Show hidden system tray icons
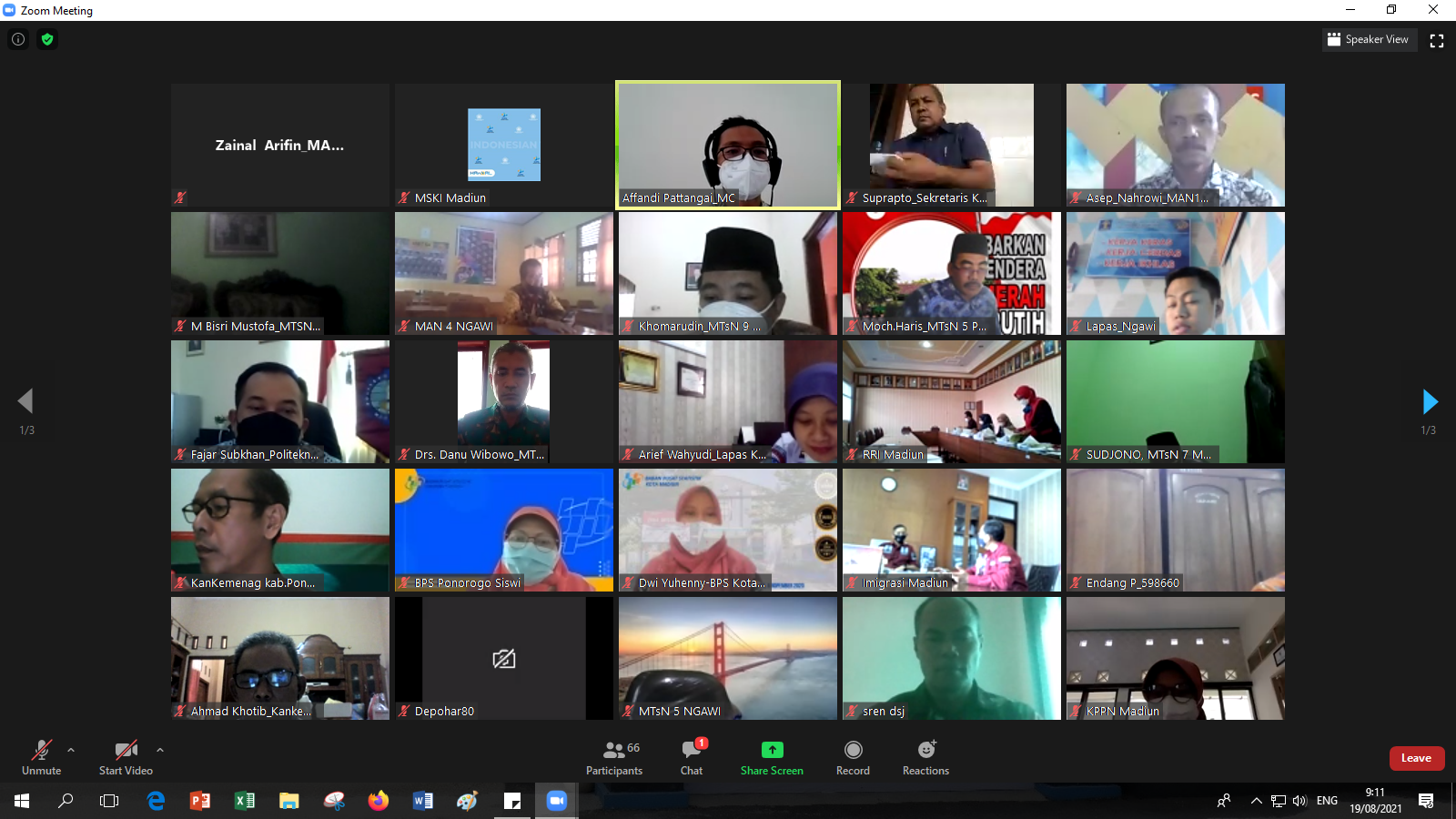1456x819 pixels. [1256, 801]
